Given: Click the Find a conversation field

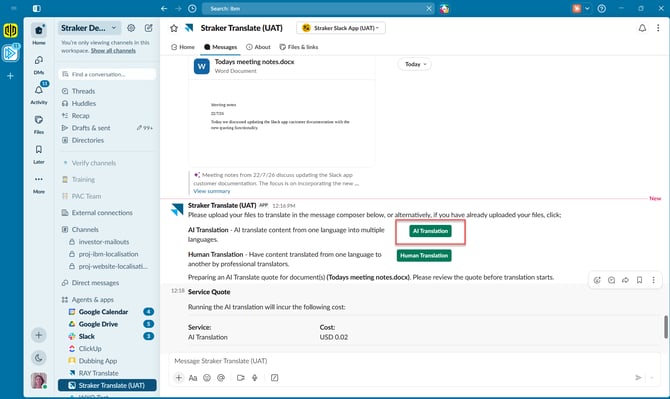Looking at the screenshot, I should tap(107, 74).
